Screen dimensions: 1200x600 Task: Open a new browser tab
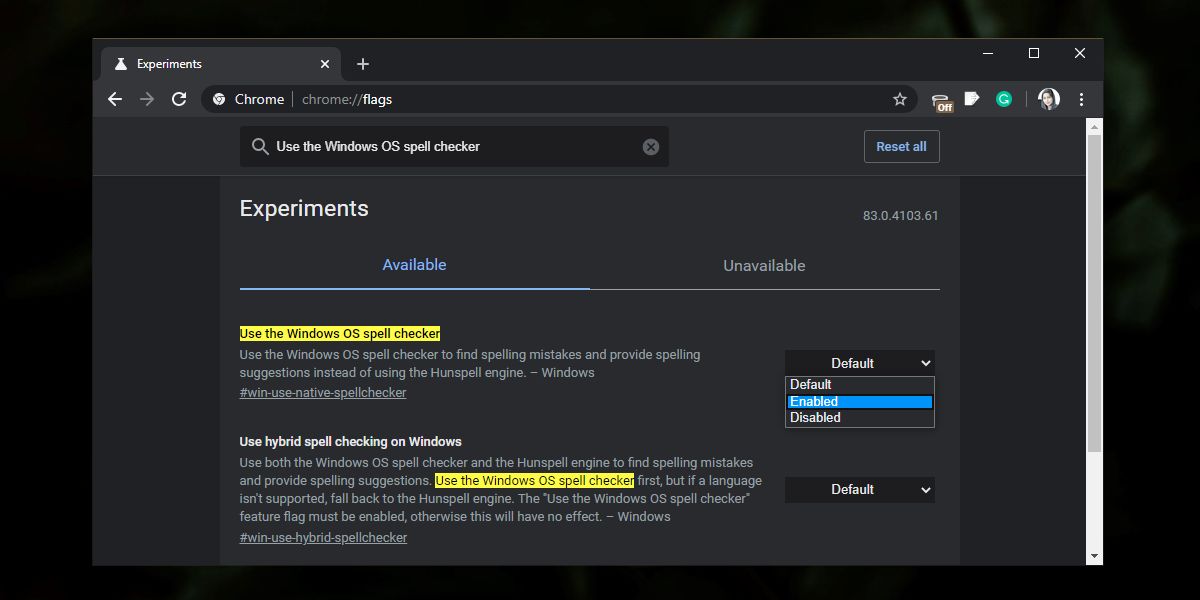point(363,63)
